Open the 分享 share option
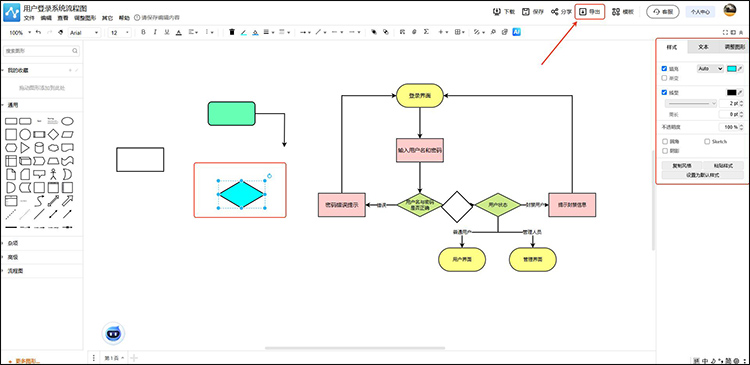750x365 pixels. point(561,12)
